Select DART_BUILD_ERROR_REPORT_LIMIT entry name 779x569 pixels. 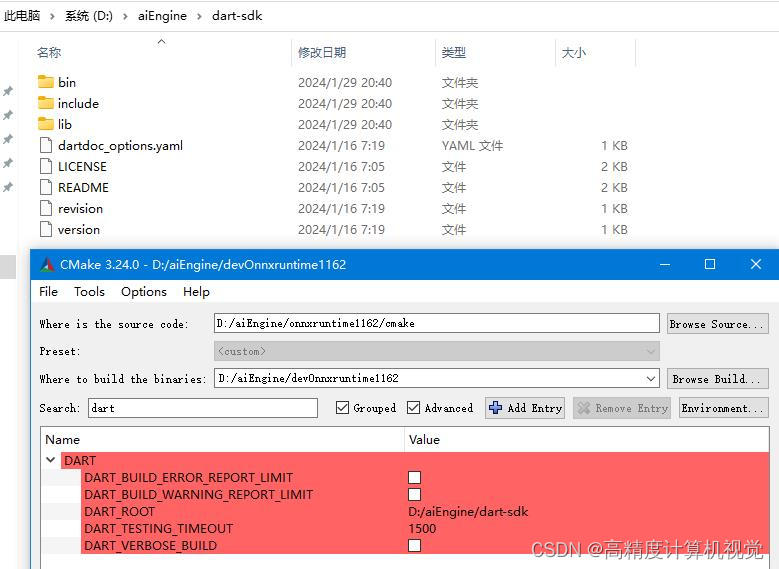tap(188, 478)
